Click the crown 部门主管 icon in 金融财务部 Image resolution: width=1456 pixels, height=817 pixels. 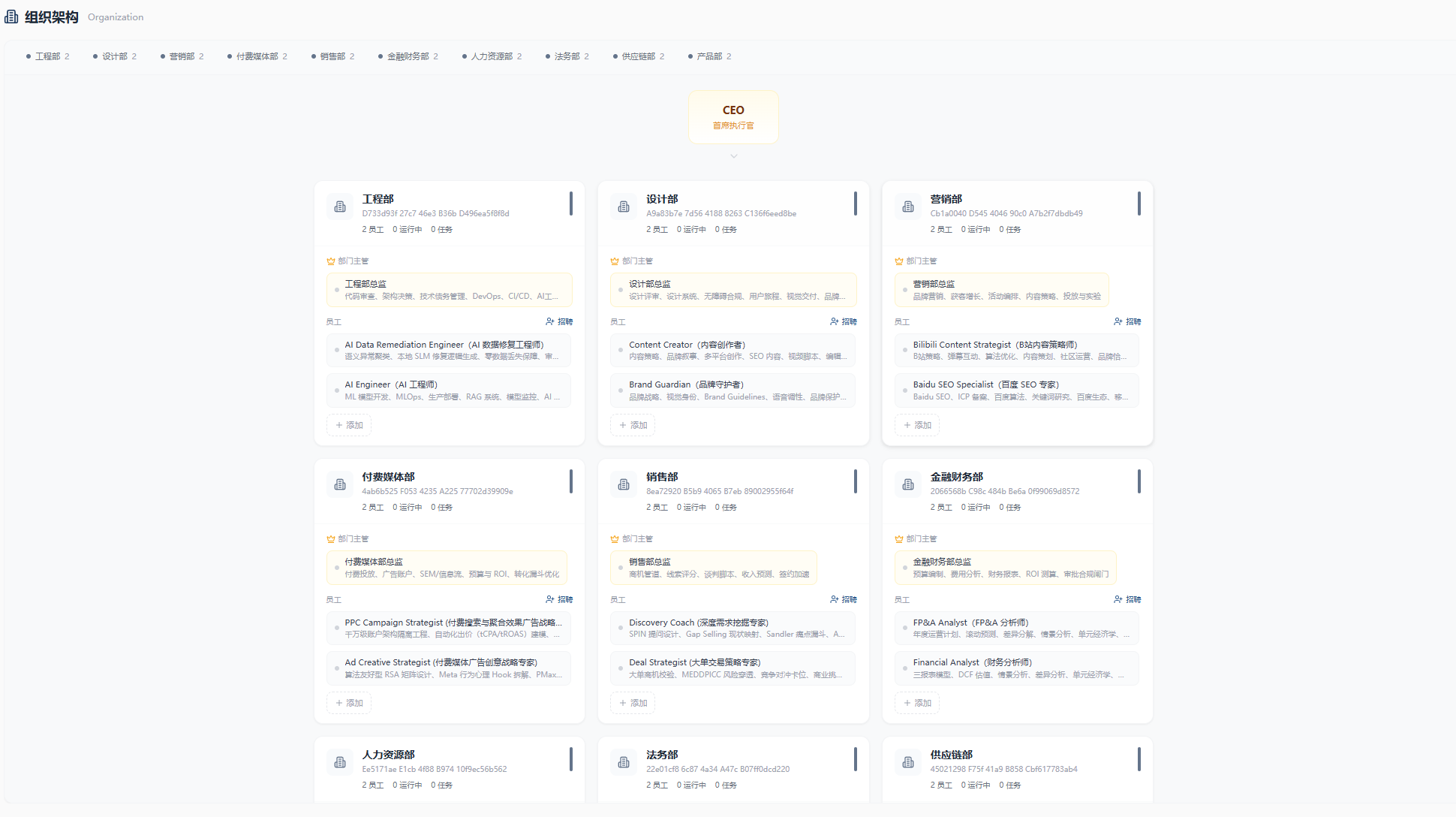[899, 539]
